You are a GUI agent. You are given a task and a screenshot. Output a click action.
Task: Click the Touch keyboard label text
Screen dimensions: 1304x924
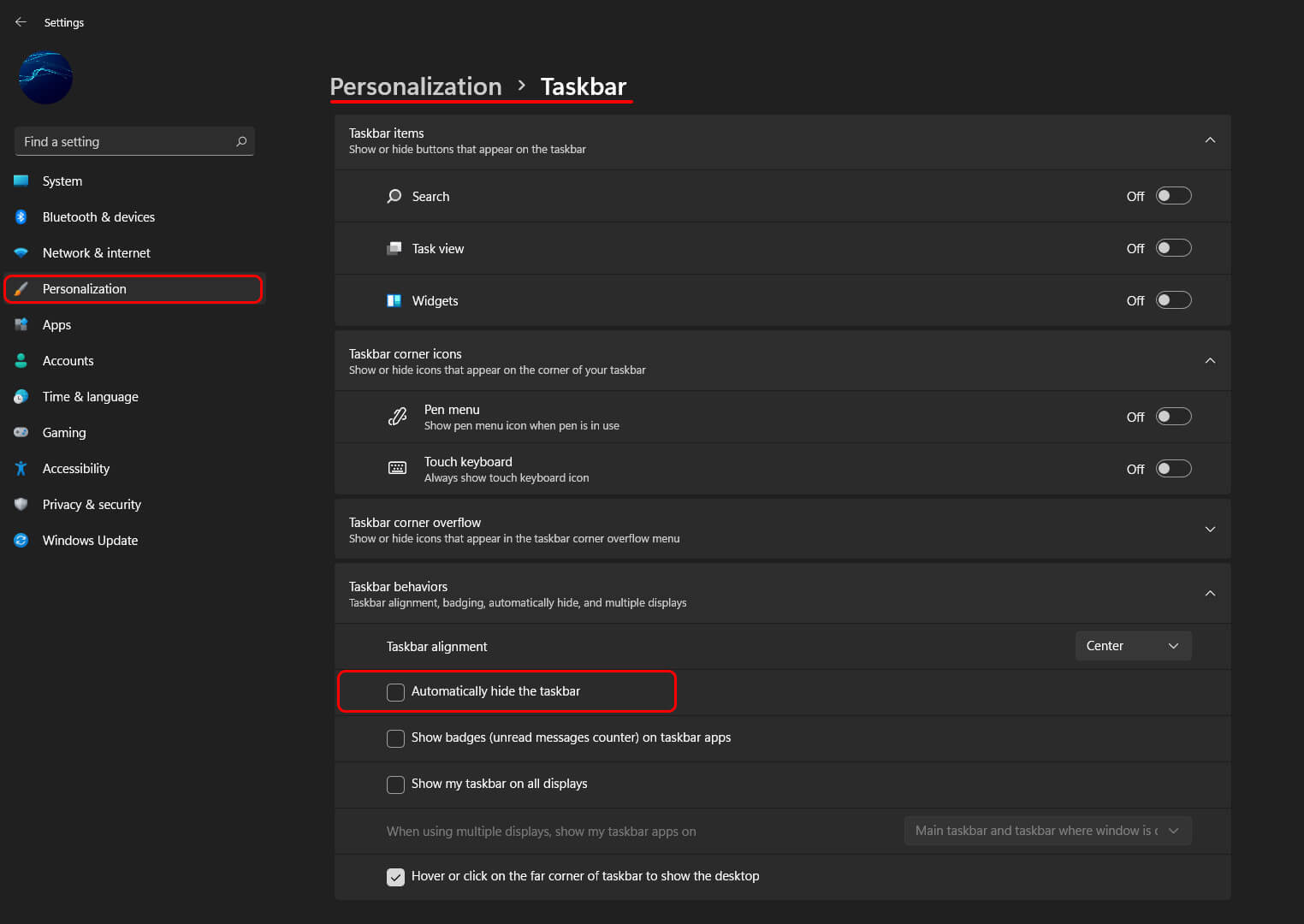(468, 462)
